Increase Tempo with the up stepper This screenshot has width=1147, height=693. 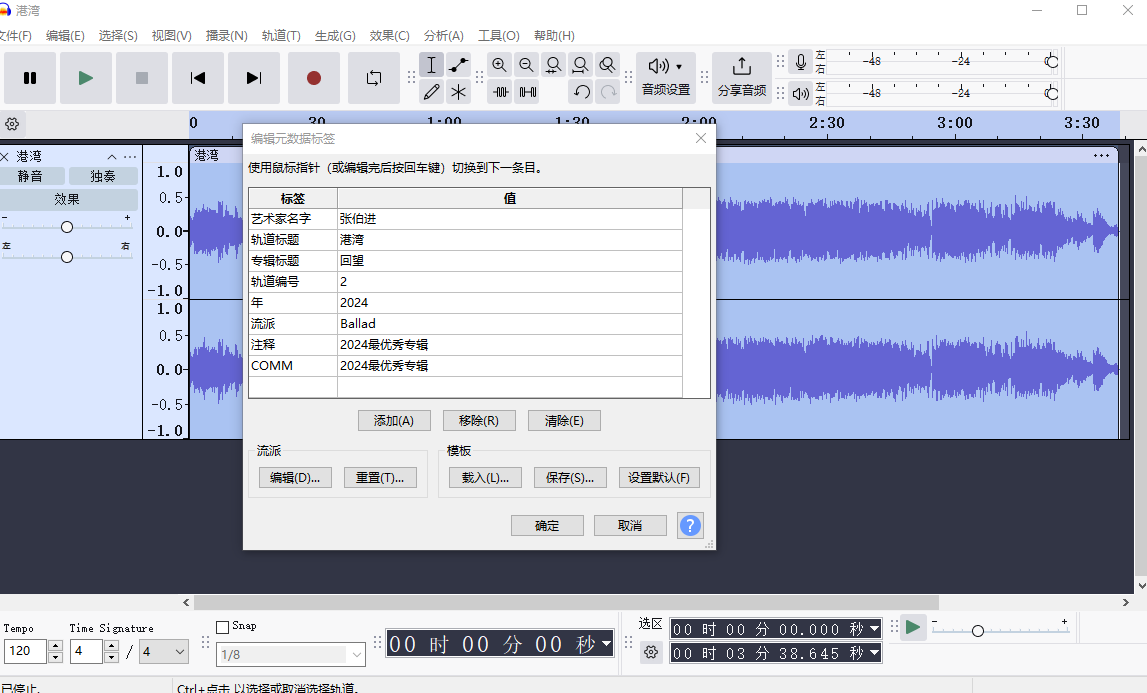pos(56,646)
